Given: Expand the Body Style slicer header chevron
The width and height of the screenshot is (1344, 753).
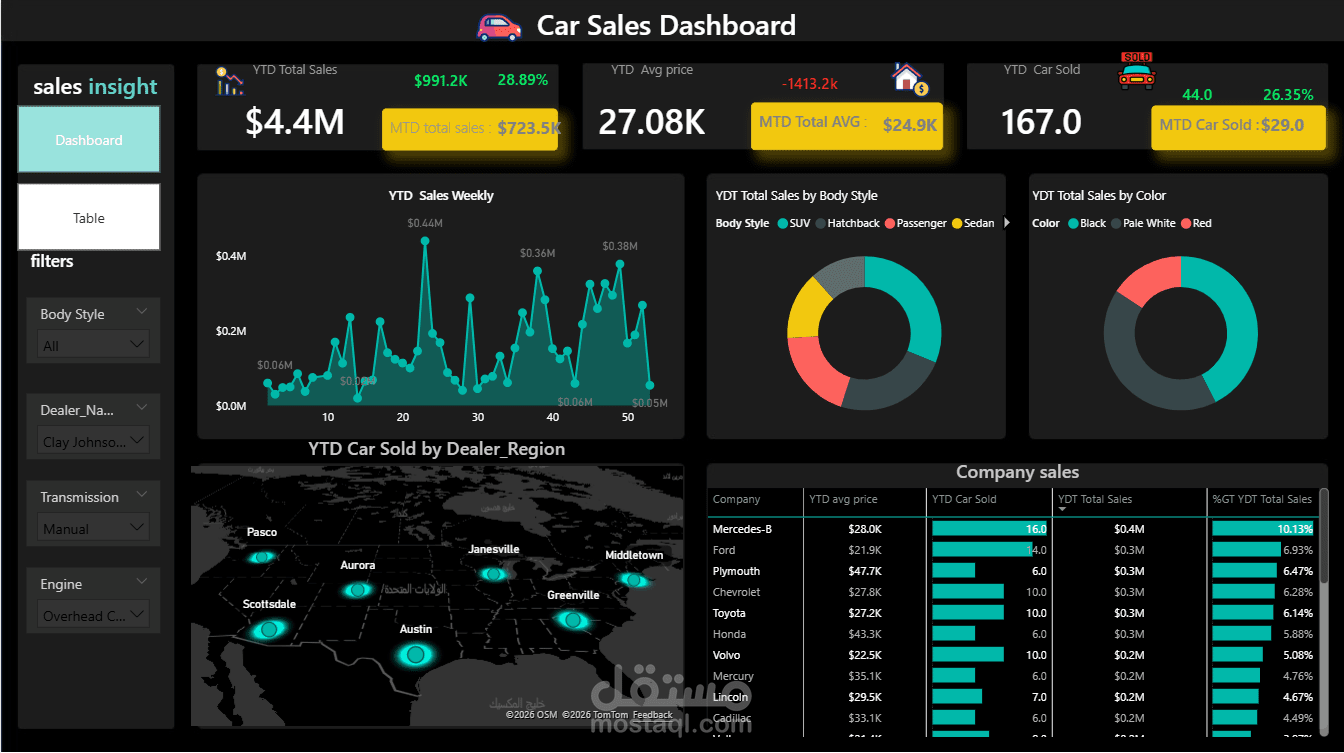Looking at the screenshot, I should click(141, 311).
